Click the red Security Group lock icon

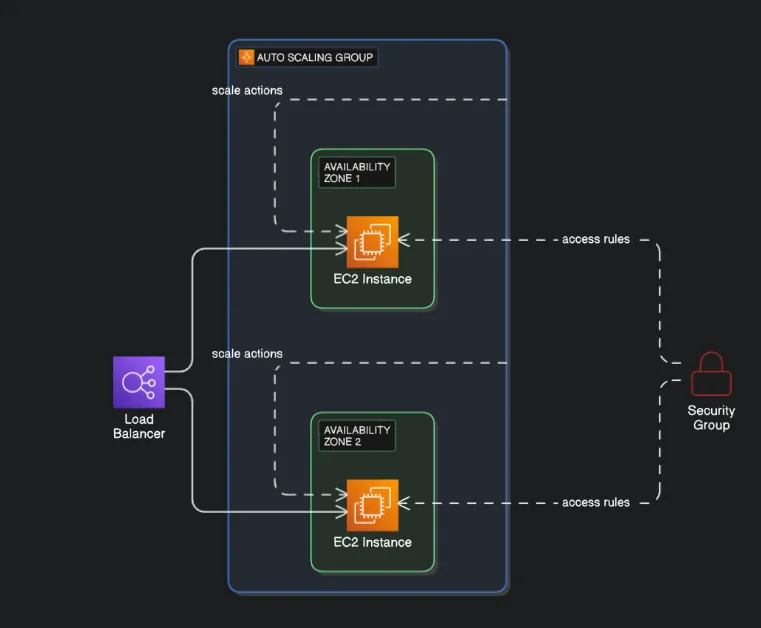(711, 374)
